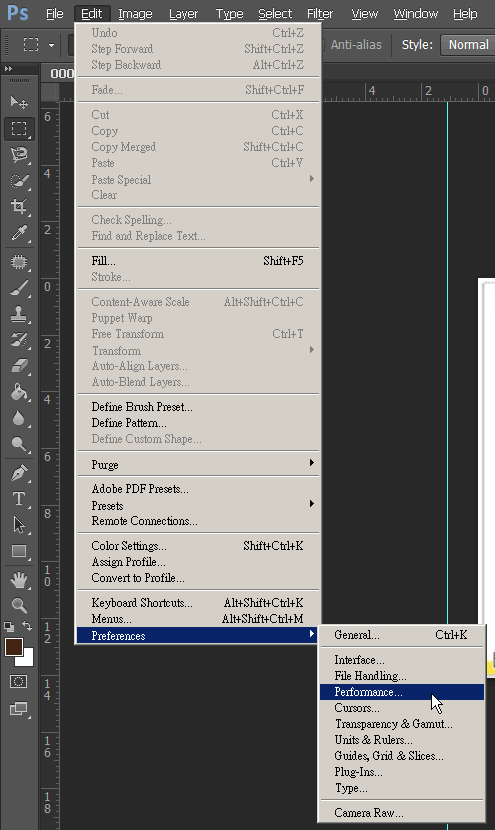Select the Rectangular Marquee tool
This screenshot has height=830, width=495.
pos(19,129)
